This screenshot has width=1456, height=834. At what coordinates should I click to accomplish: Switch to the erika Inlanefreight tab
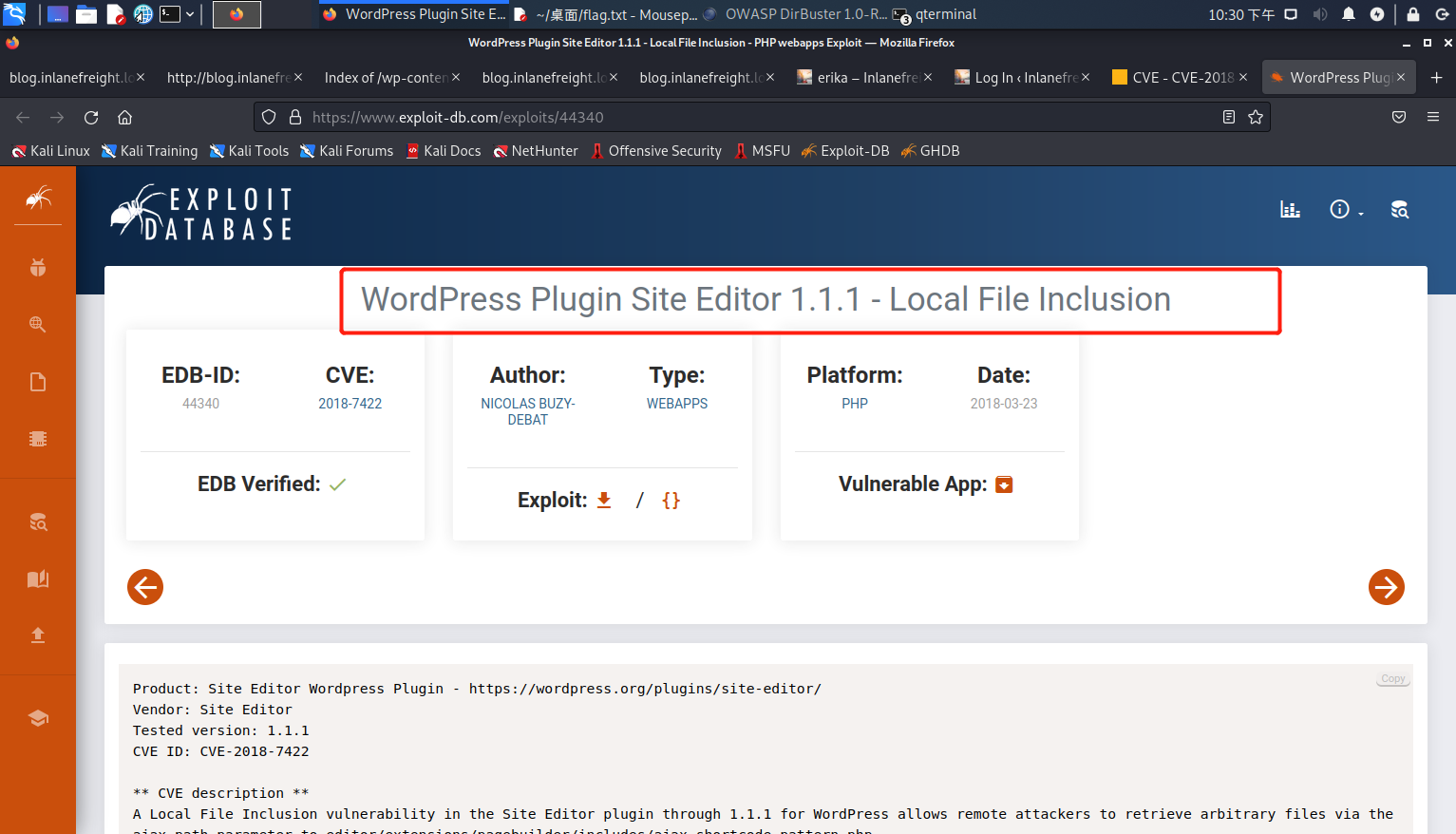(860, 77)
